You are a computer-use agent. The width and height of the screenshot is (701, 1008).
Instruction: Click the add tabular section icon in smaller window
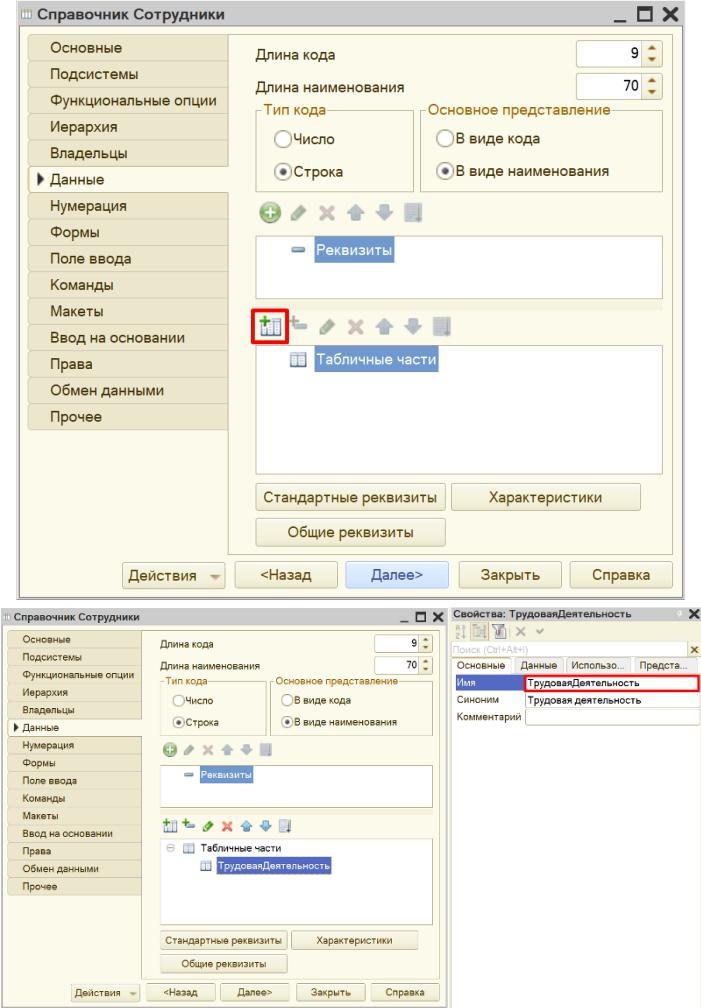(x=170, y=825)
